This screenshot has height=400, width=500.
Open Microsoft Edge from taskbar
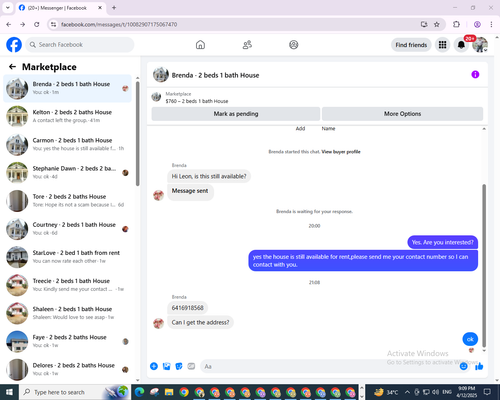pyautogui.click(x=139, y=392)
